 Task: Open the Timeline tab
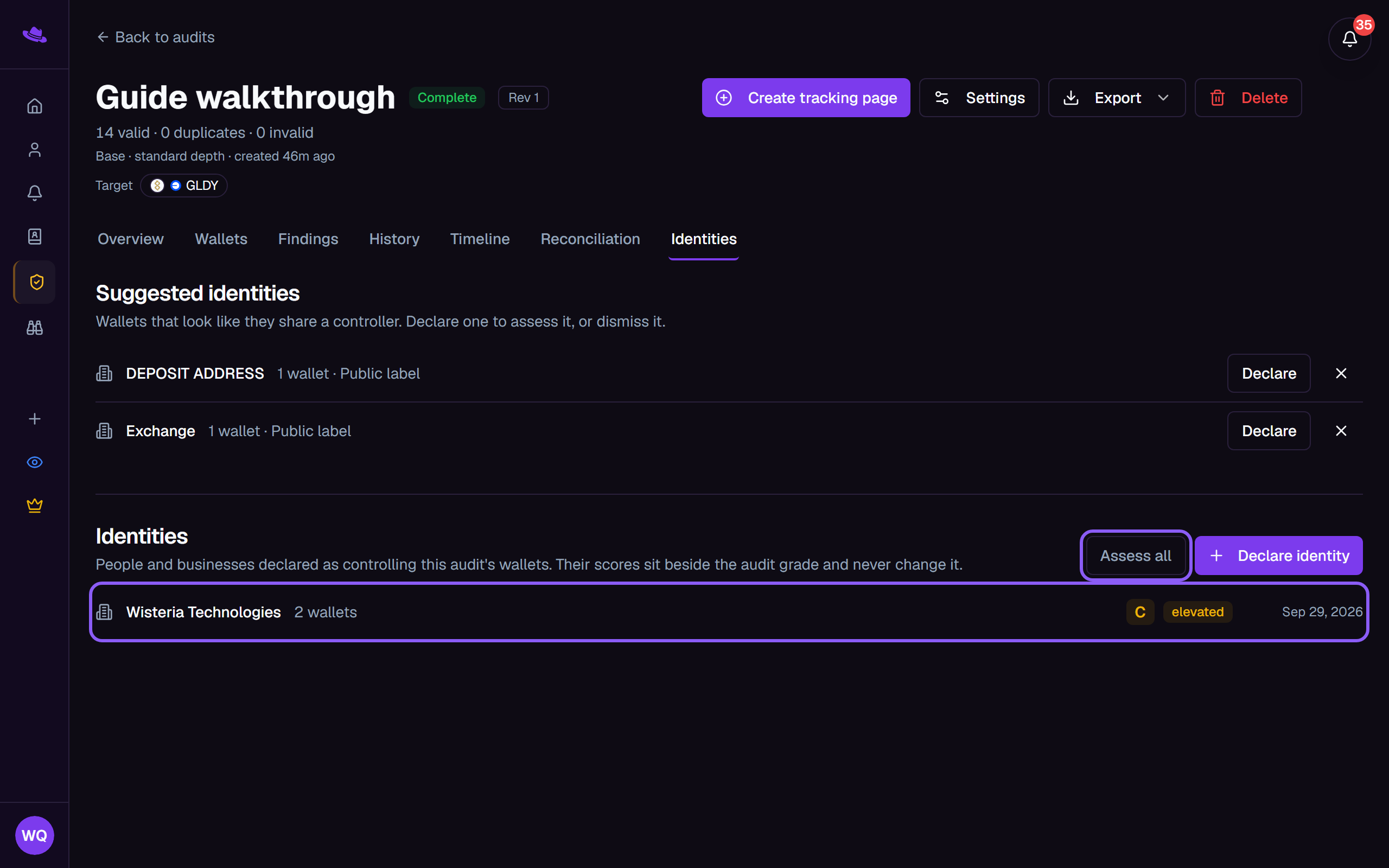480,239
